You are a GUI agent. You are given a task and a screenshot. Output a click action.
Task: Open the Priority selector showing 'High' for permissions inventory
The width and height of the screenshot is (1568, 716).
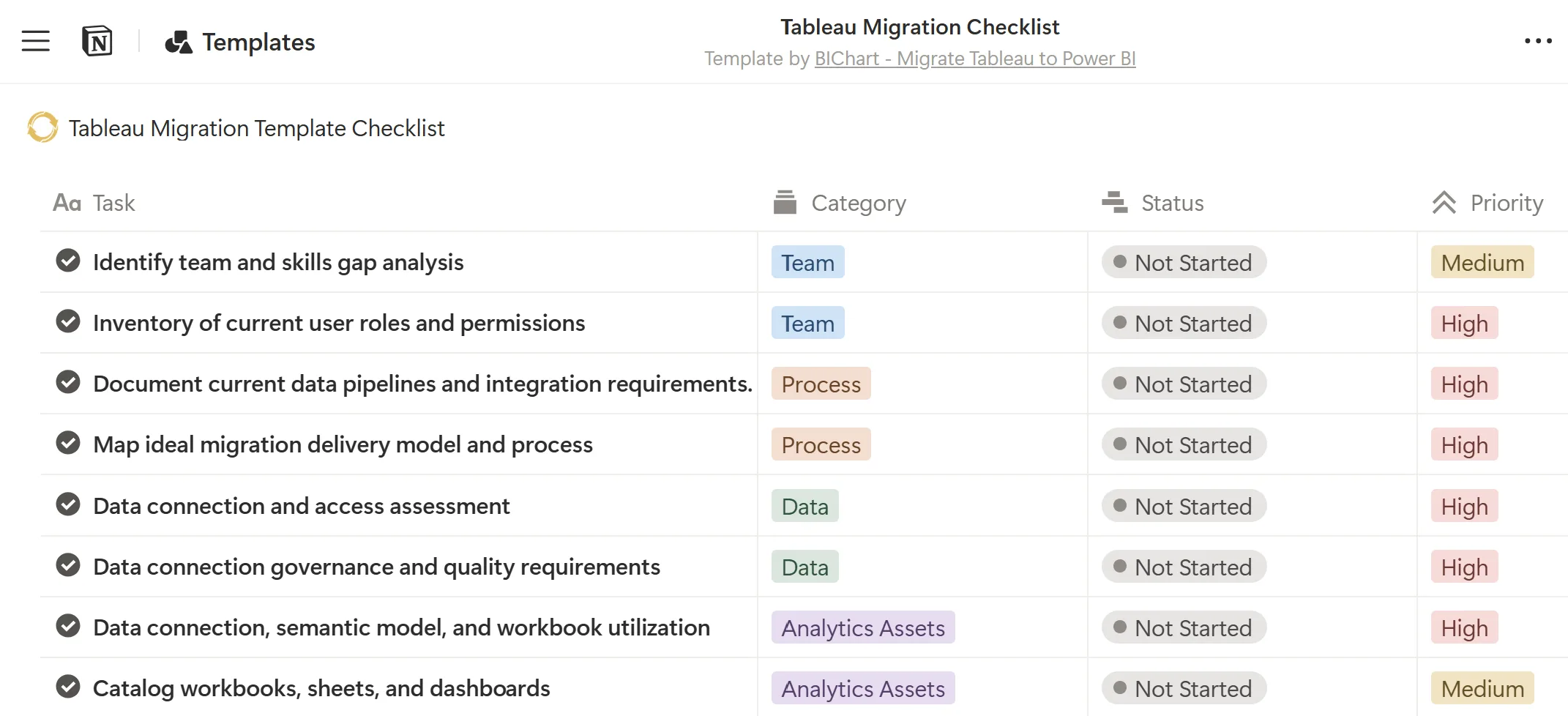(x=1463, y=323)
